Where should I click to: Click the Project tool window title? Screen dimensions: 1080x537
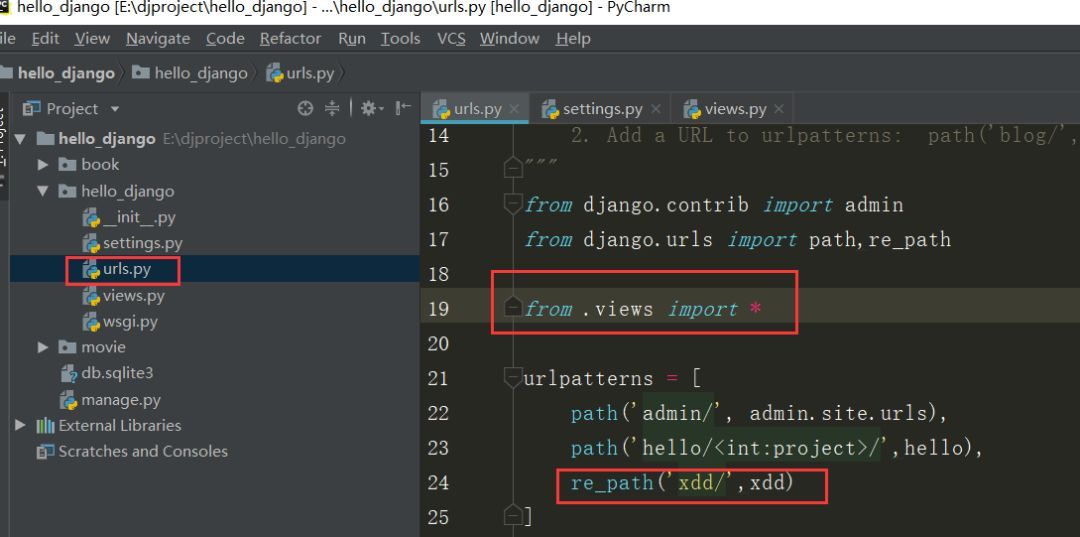coord(72,109)
